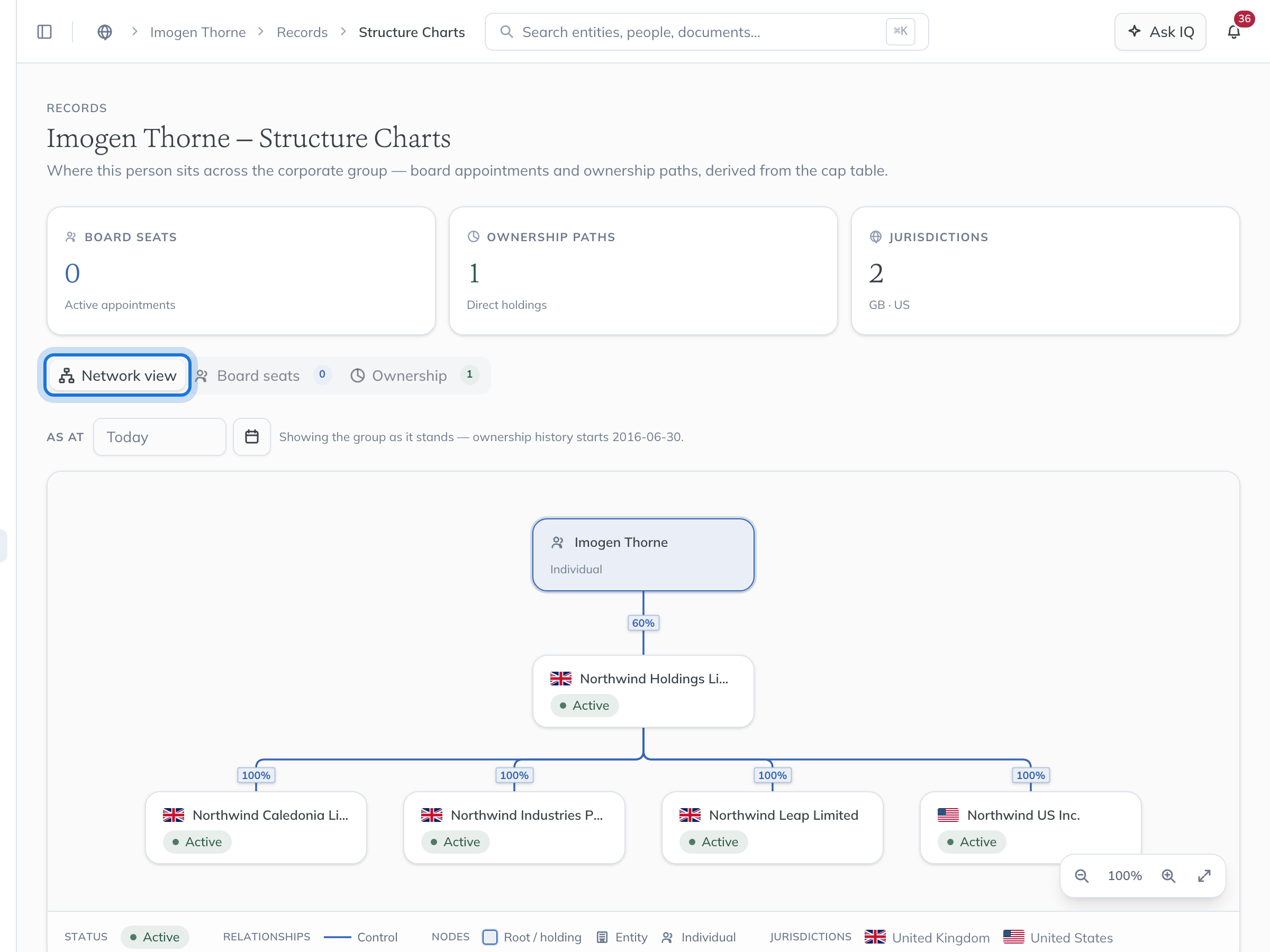Open the globe home breadcrumb icon

click(x=104, y=32)
